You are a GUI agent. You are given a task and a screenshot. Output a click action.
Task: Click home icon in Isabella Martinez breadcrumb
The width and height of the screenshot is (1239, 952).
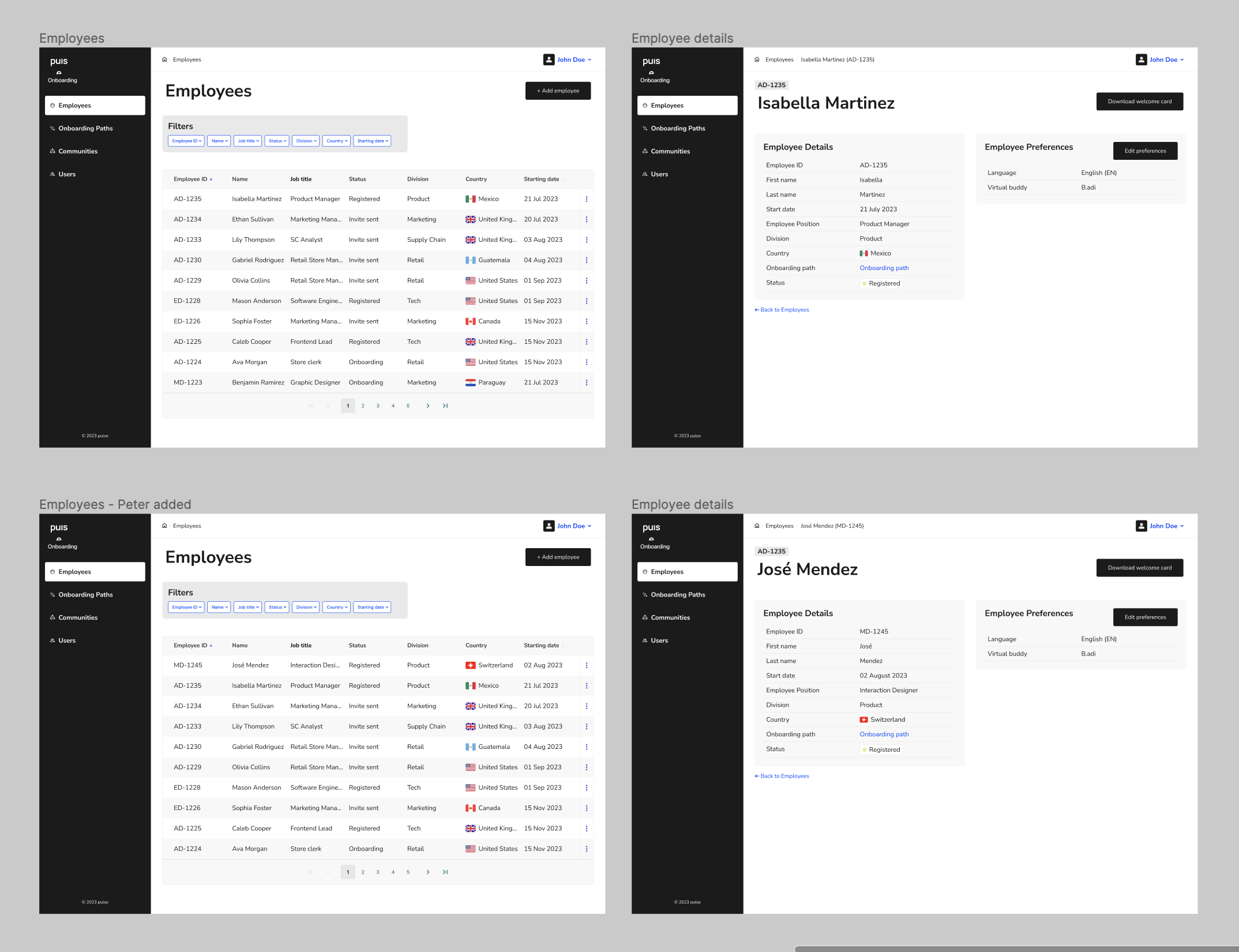pyautogui.click(x=757, y=59)
